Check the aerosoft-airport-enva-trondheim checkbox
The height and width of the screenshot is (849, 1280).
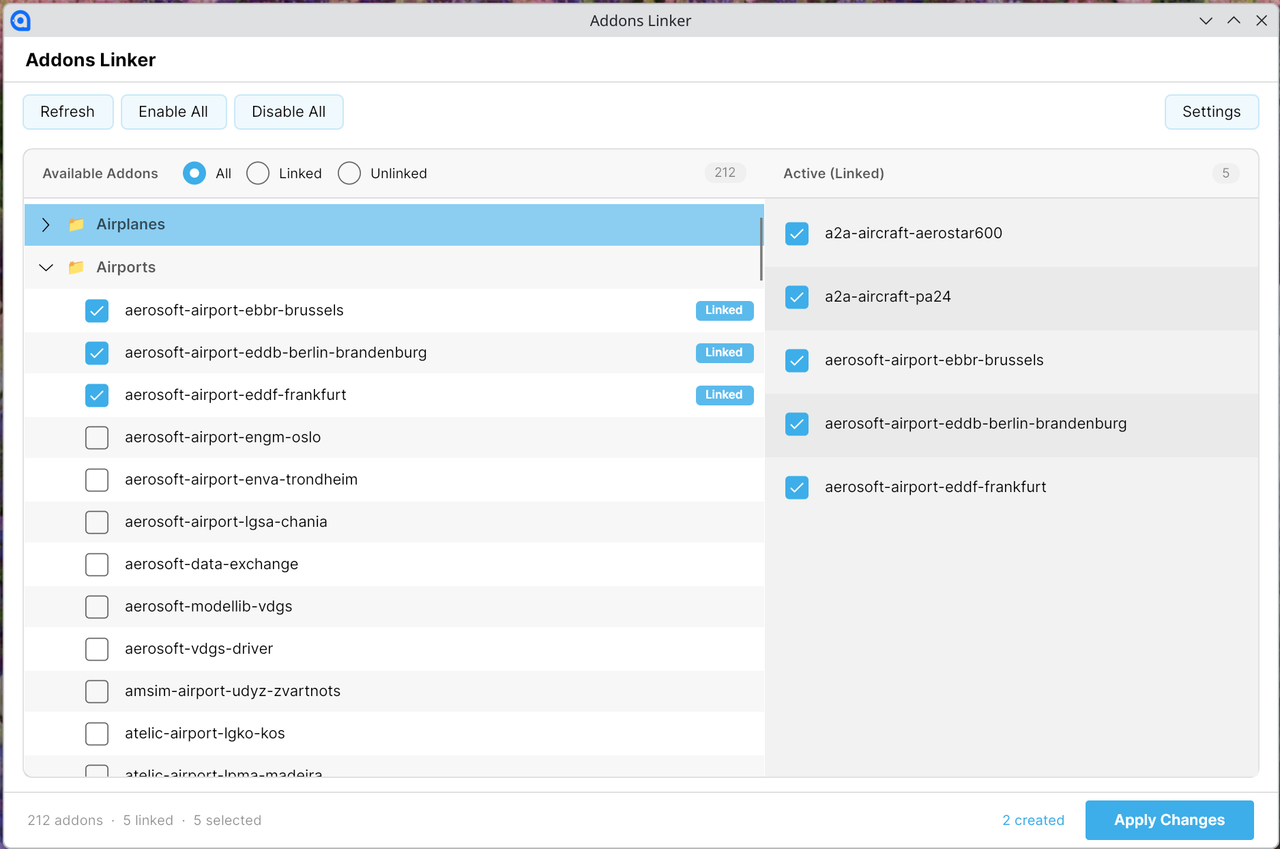point(97,480)
